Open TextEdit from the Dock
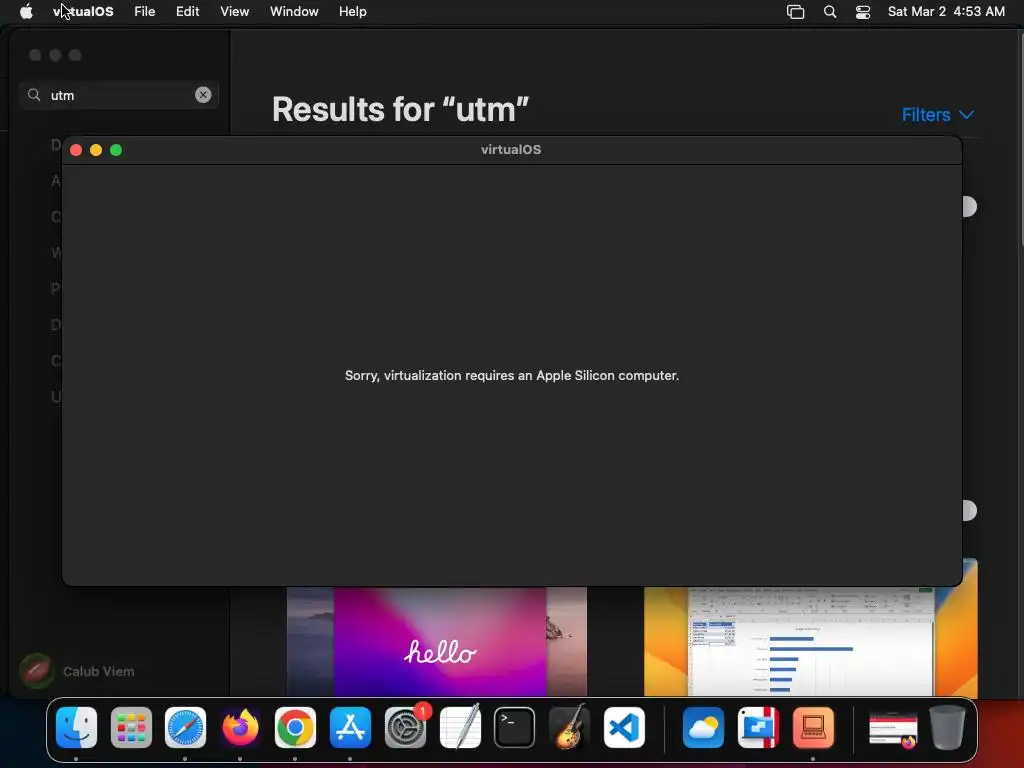The image size is (1024, 768). pyautogui.click(x=460, y=728)
